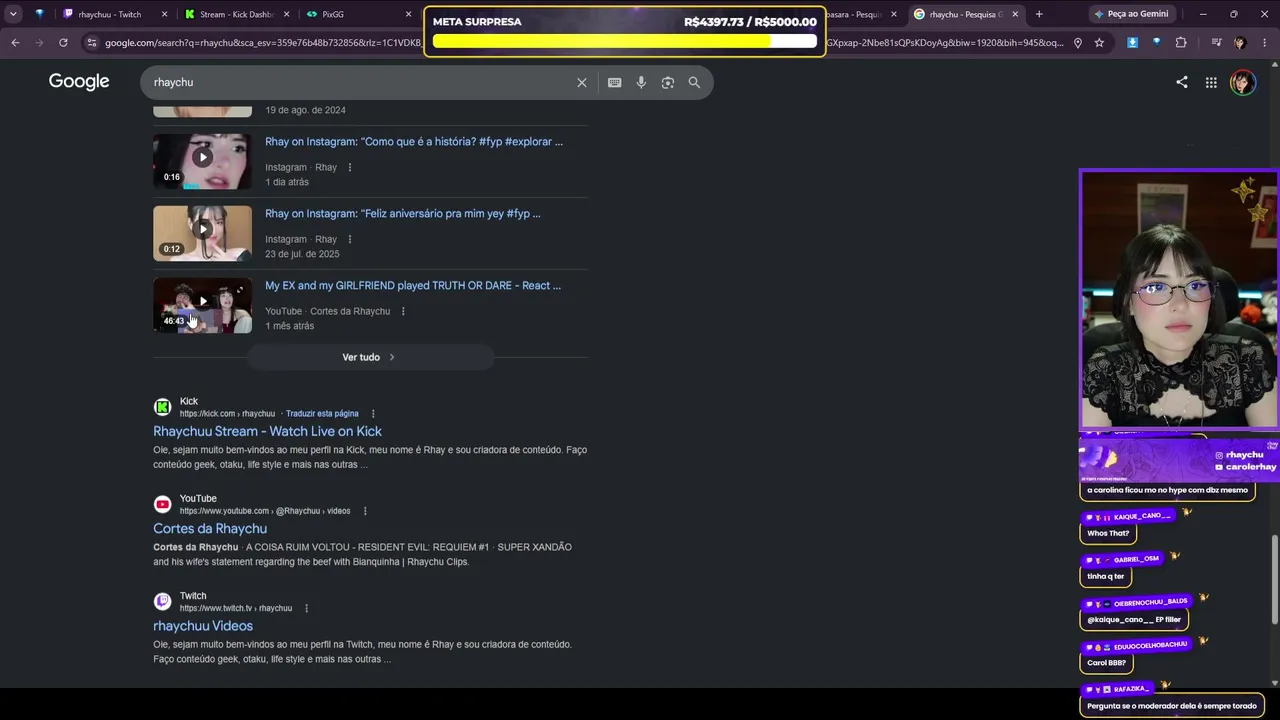Click the Kick site favicon
This screenshot has width=1280, height=720.
163,407
